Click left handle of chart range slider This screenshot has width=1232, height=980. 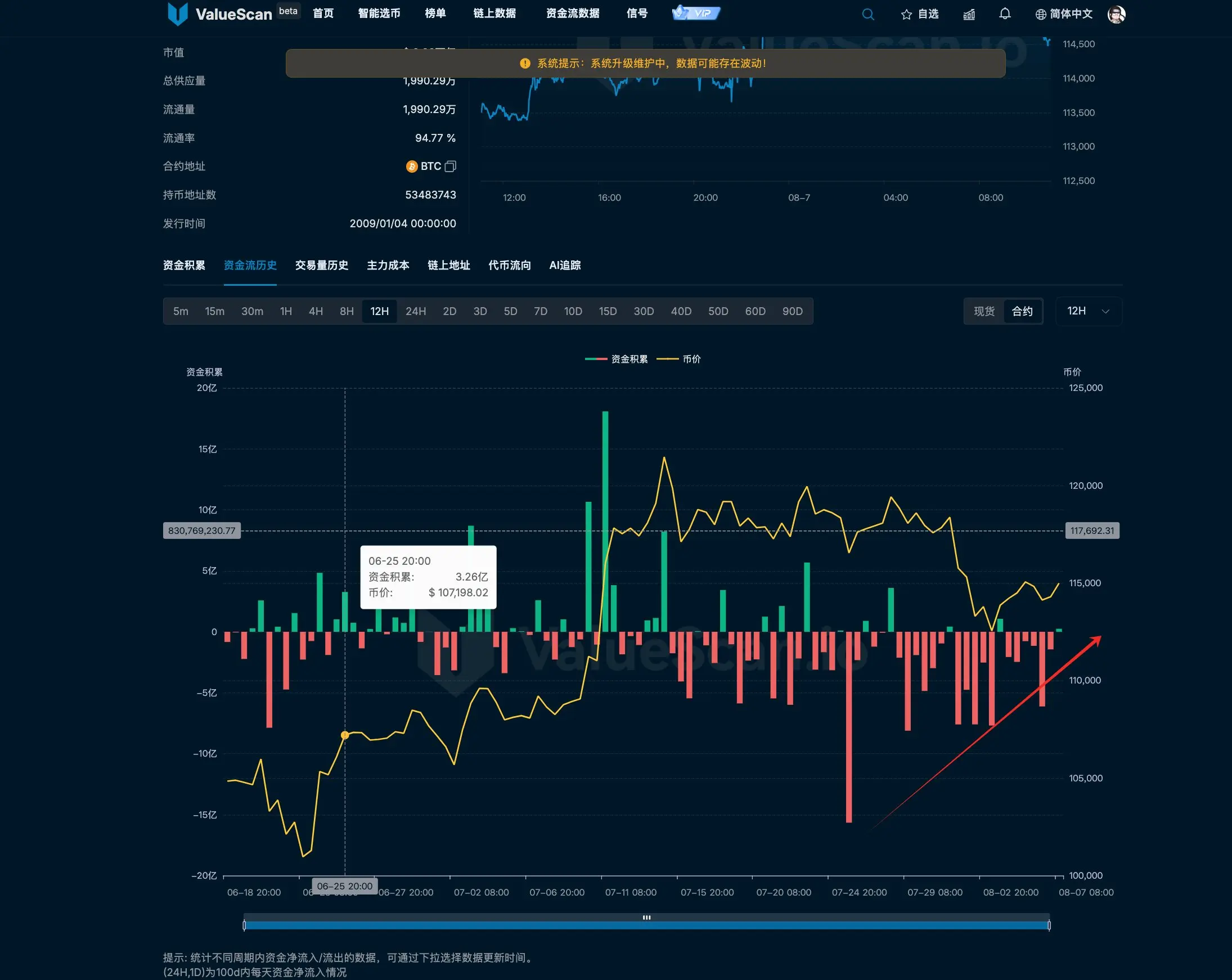point(244,925)
